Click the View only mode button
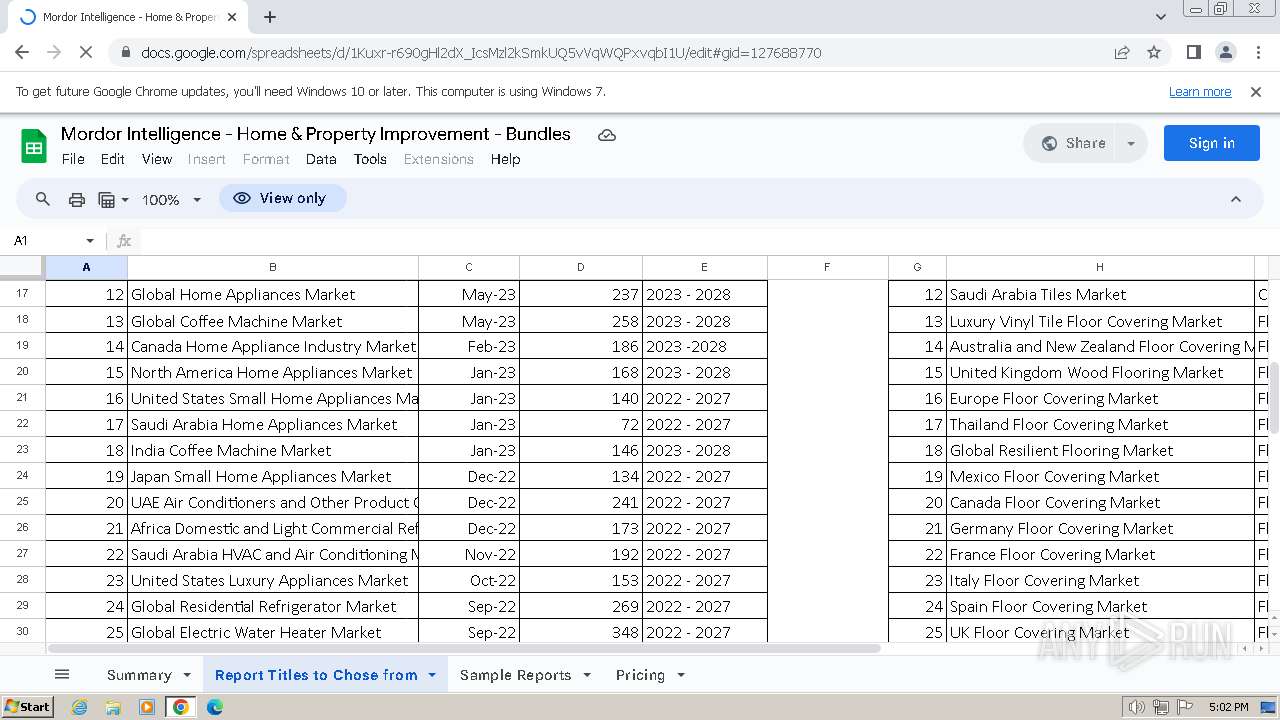Screen dimensions: 1280x720 283,198
